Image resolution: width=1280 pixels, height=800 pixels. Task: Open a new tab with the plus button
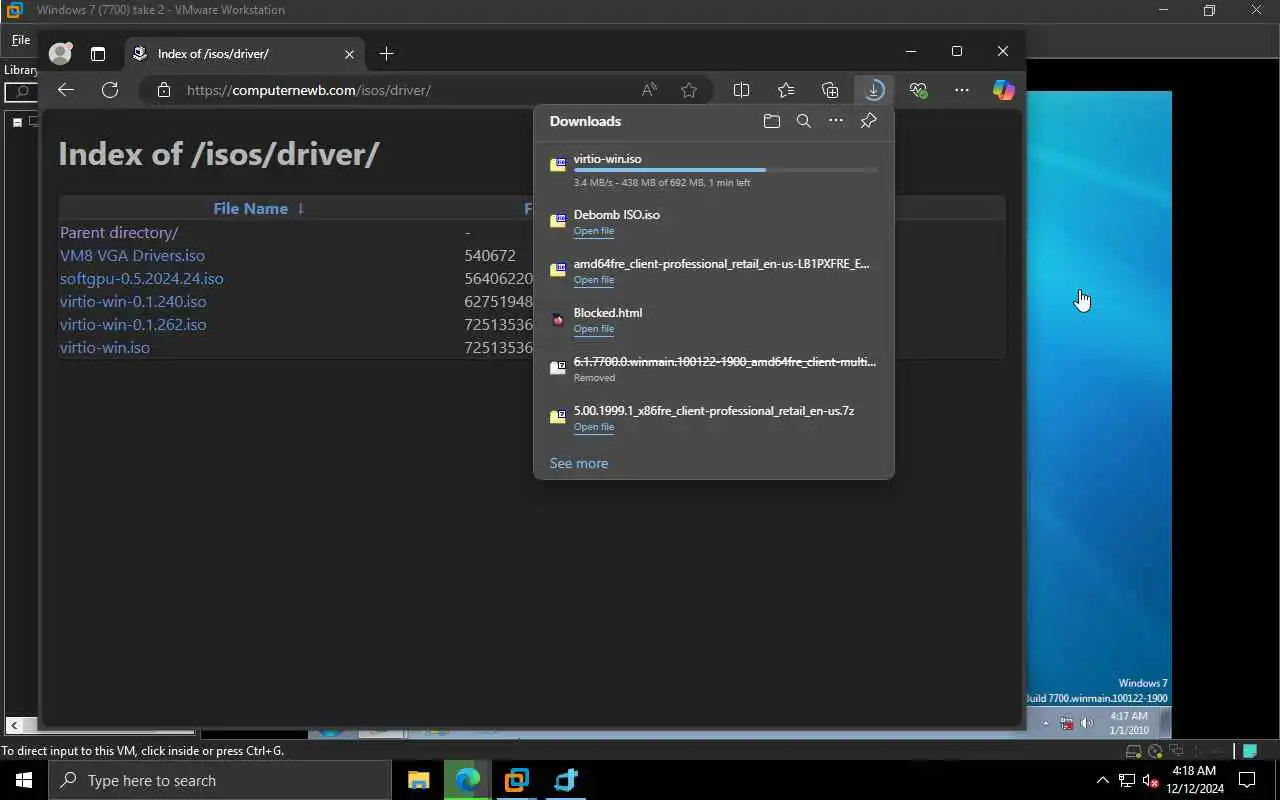point(387,53)
